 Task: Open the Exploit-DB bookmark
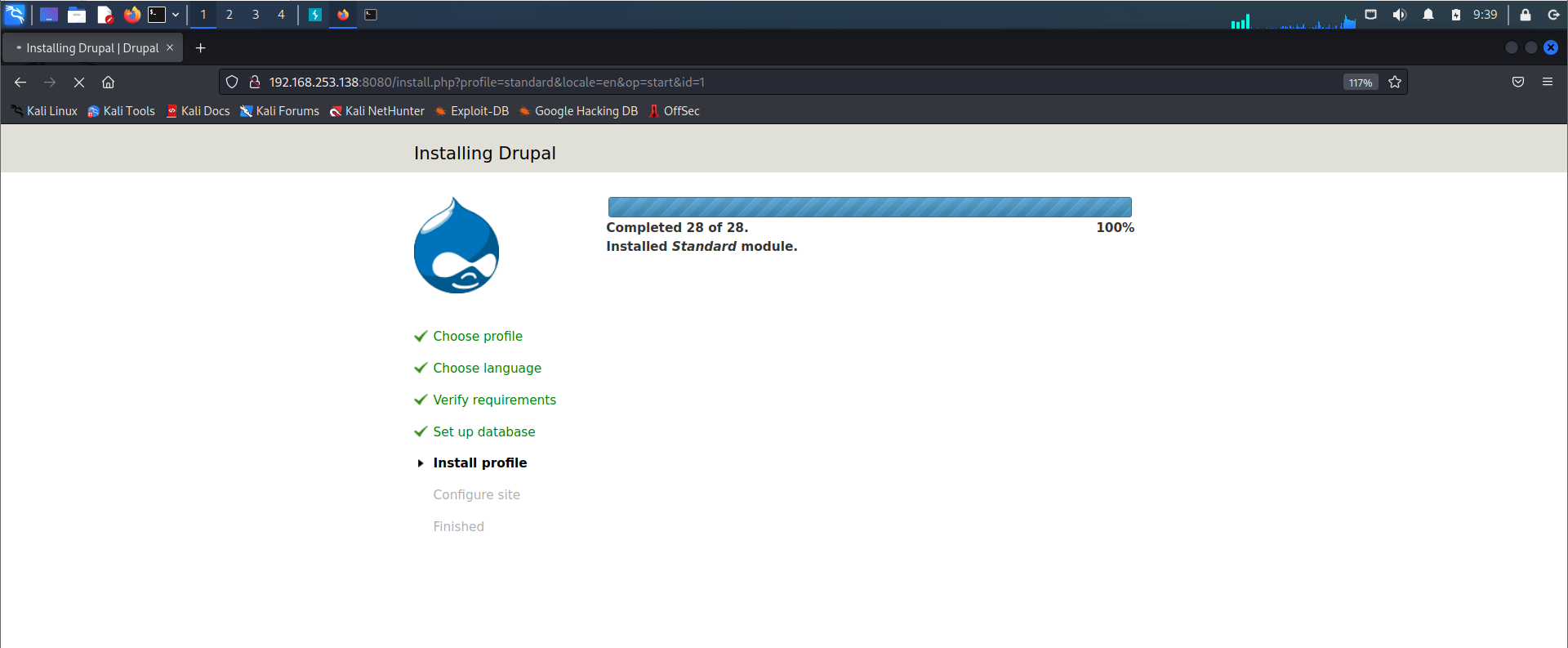[x=471, y=111]
